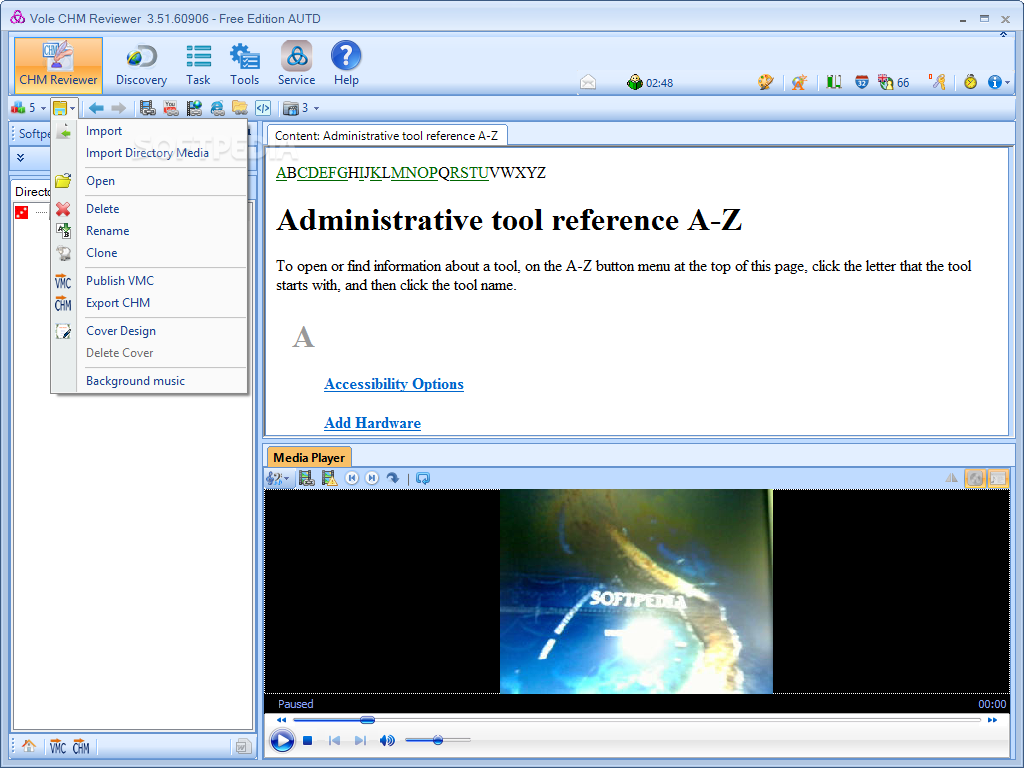Click the curved blue arrow in player toolbar

tap(392, 479)
